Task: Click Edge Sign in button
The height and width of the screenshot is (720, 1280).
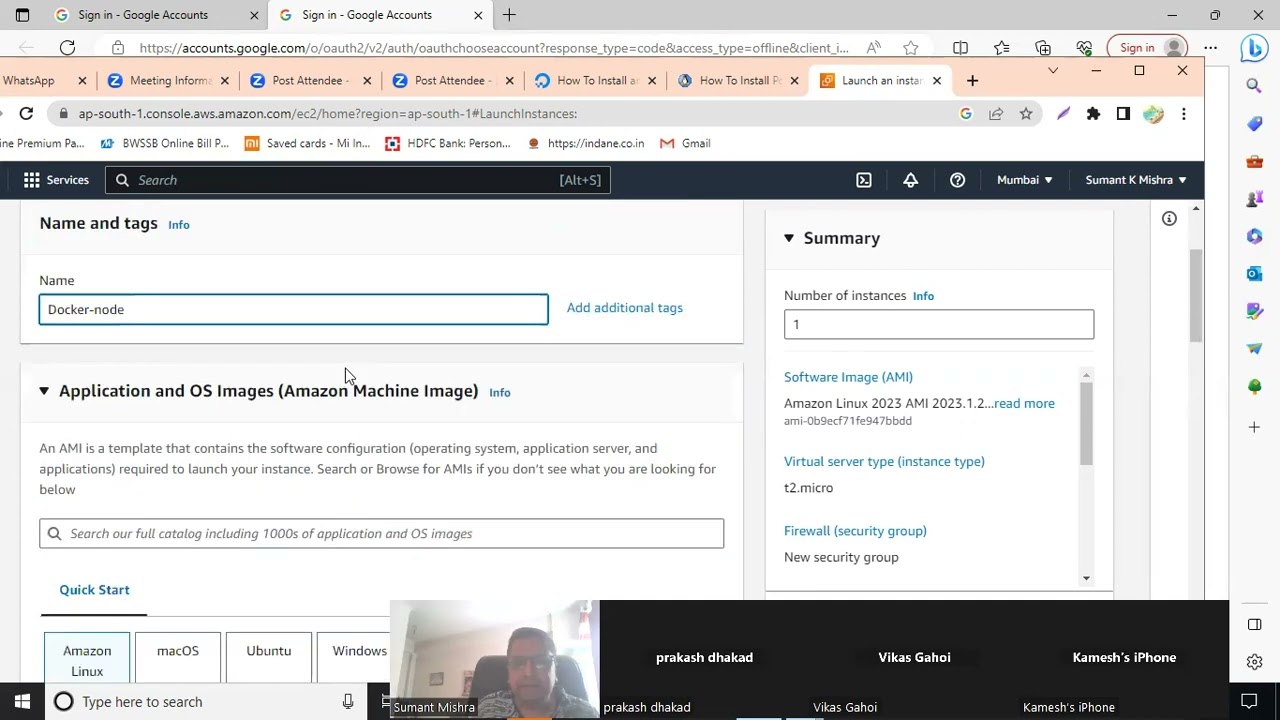Action: coord(1147,48)
